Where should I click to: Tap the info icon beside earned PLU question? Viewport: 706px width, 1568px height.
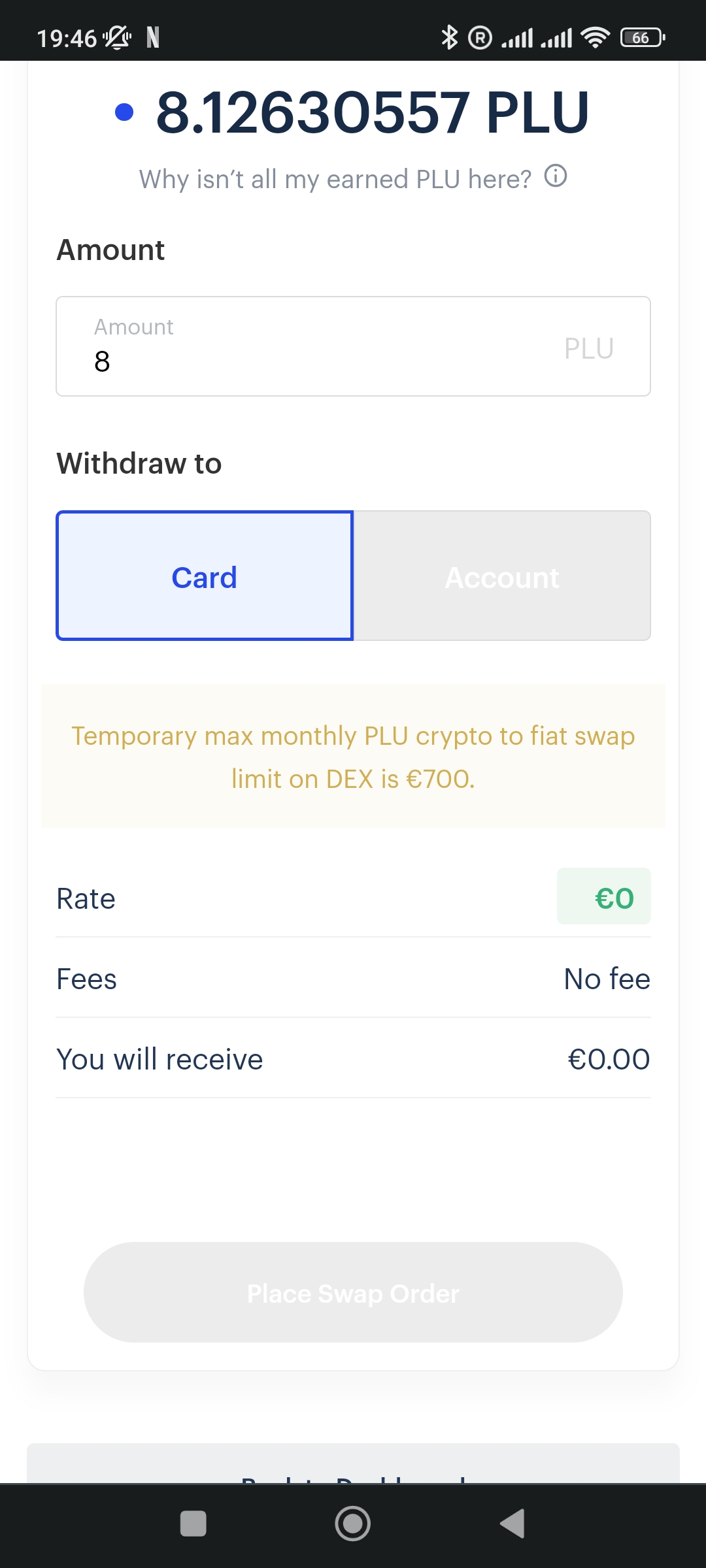tap(556, 176)
